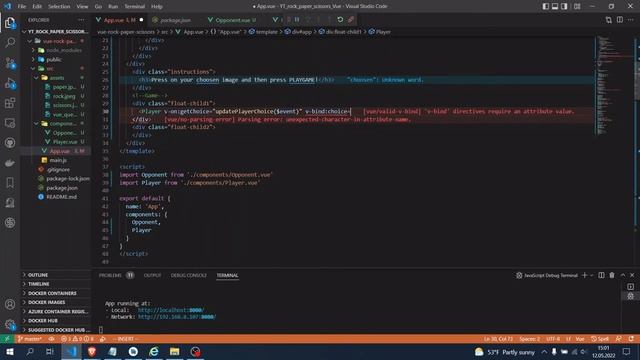Maximize the panel with up chevron
The height and width of the screenshot is (360, 640).
[622, 276]
